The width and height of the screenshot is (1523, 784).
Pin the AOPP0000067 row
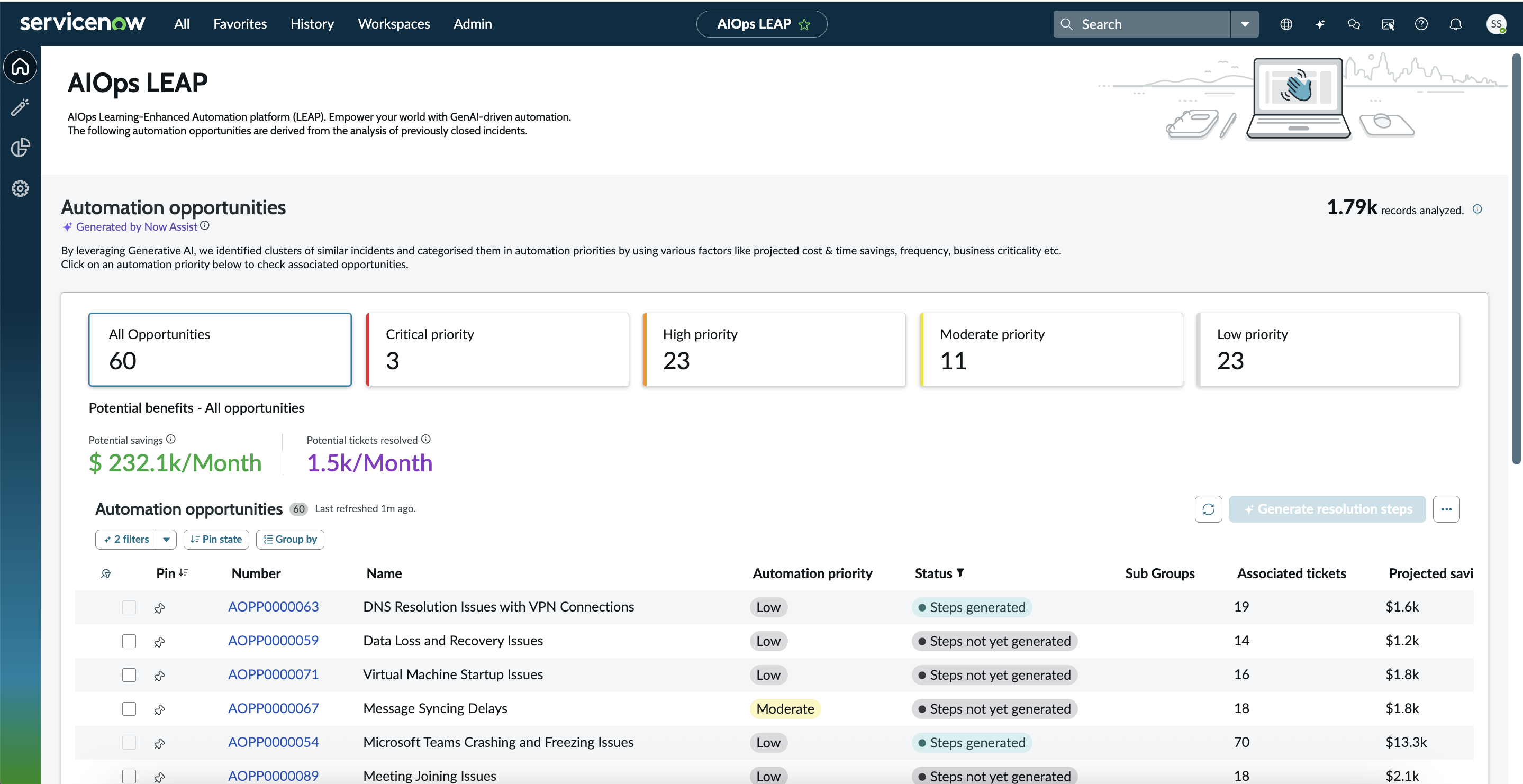[x=160, y=709]
